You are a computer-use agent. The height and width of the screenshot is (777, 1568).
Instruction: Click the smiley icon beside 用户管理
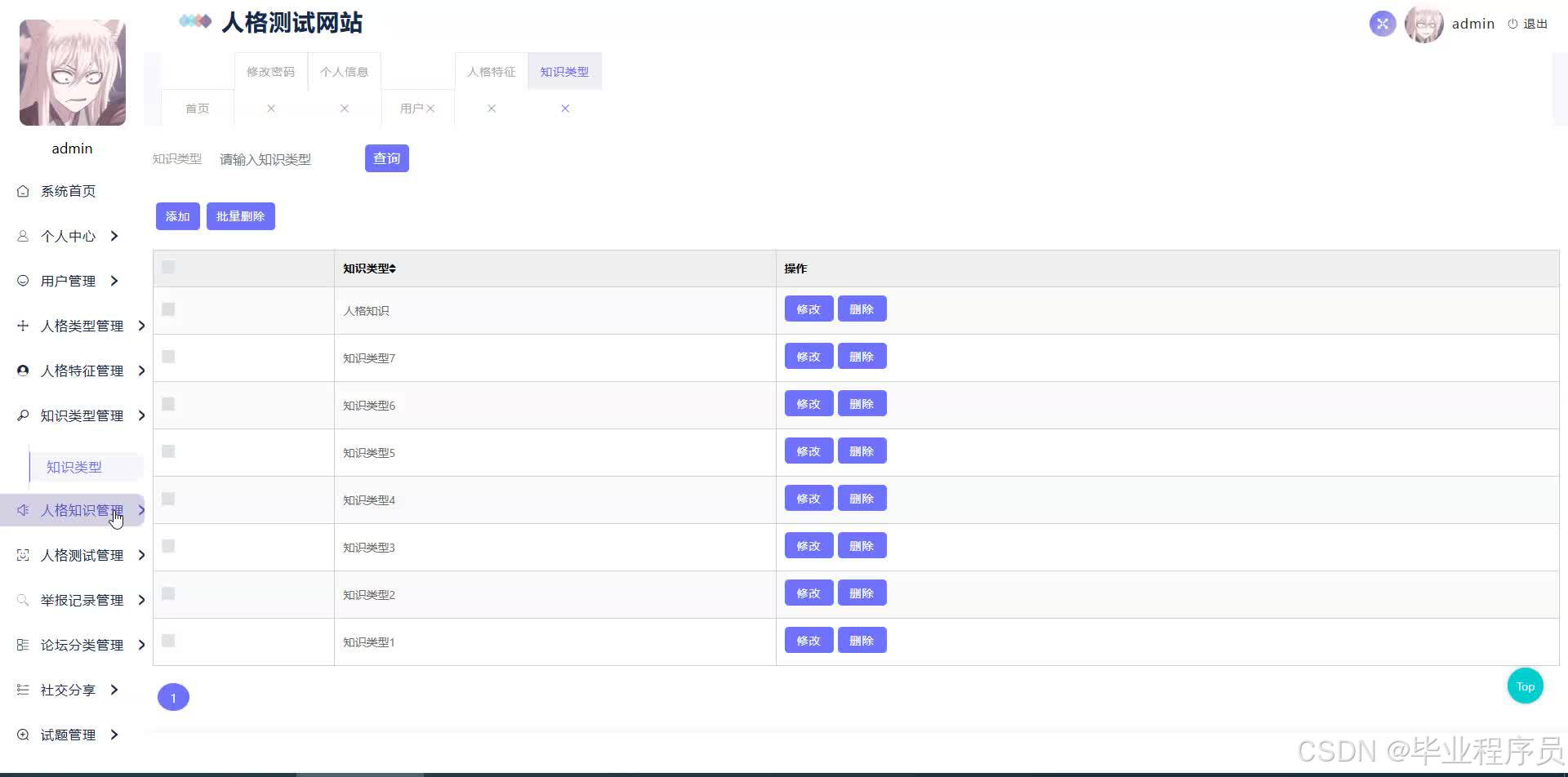coord(23,281)
